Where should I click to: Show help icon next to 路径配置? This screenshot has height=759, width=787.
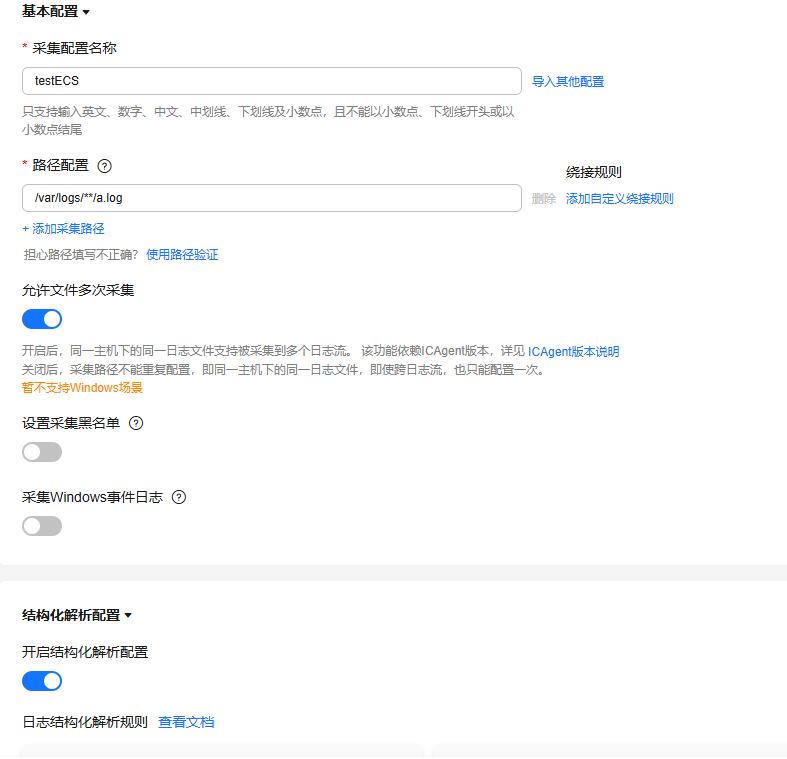[104, 166]
